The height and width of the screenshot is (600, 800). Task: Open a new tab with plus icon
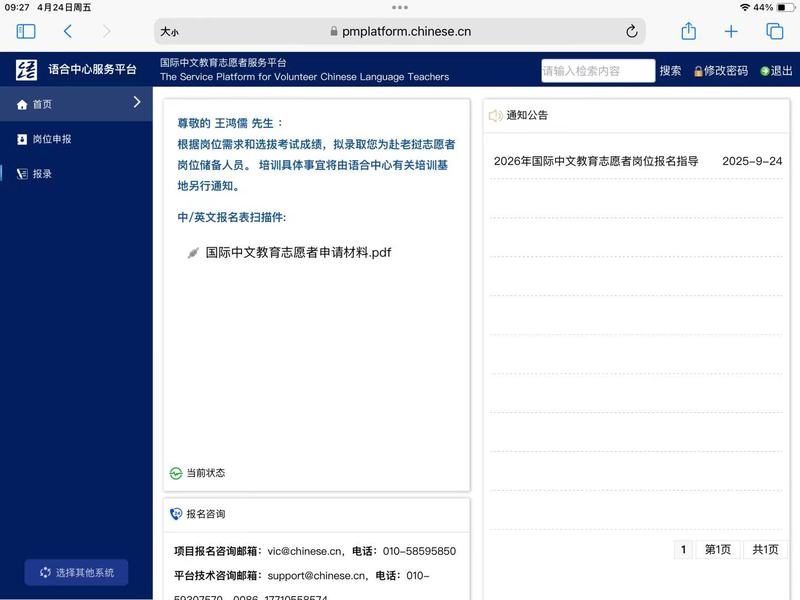(x=731, y=32)
